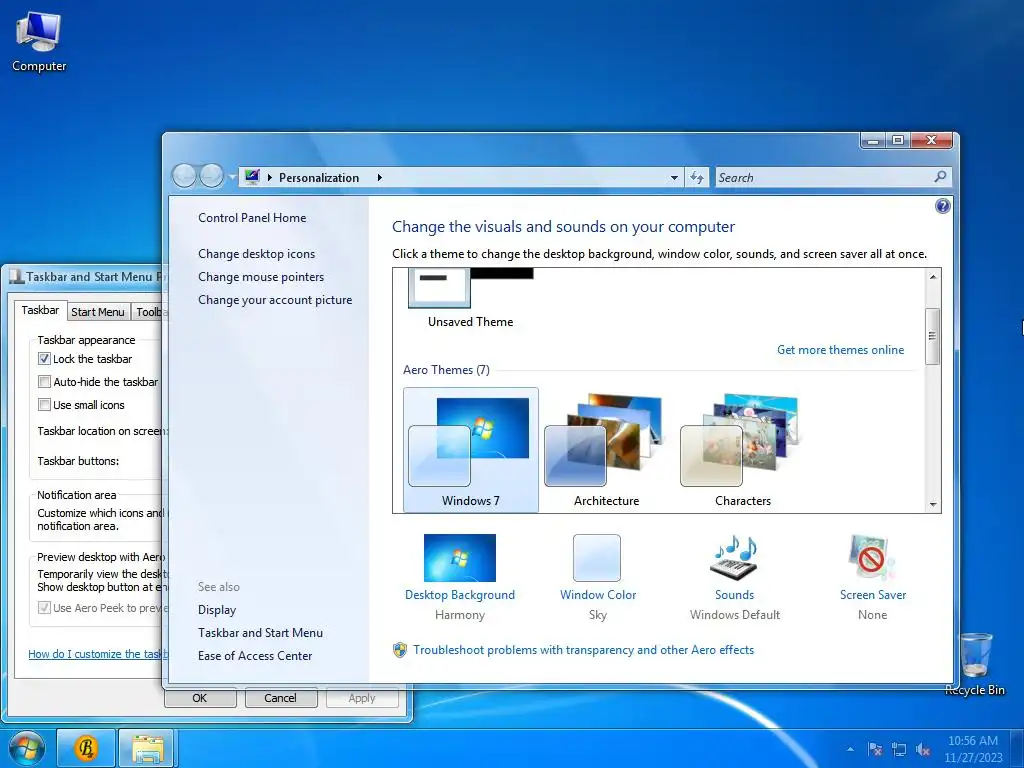The image size is (1024, 768).
Task: Click the Action Center flag tray icon
Action: click(x=875, y=749)
